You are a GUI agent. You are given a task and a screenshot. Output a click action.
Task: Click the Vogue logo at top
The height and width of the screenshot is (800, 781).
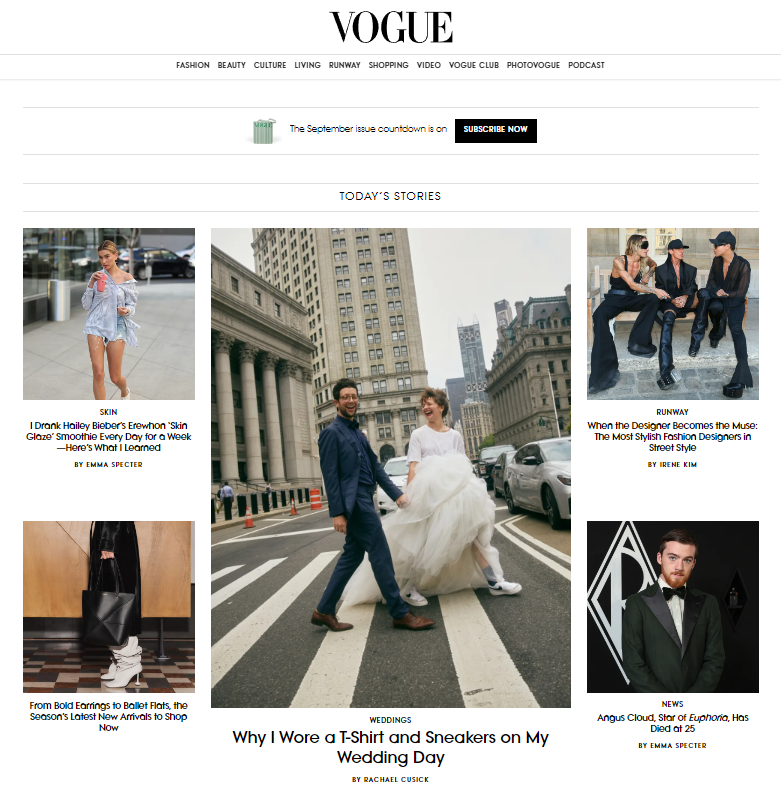tap(391, 27)
